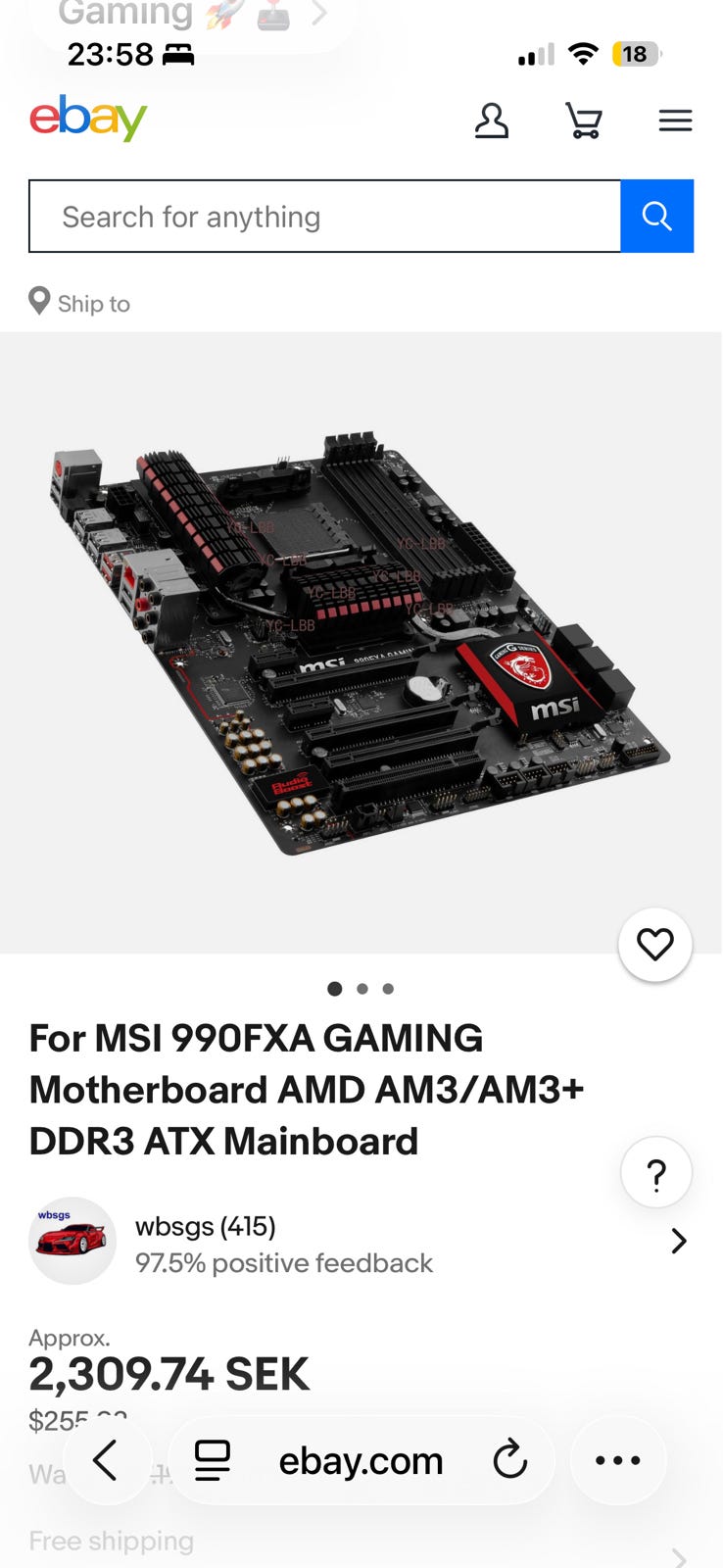Focus the 'Search for anything' field
The height and width of the screenshot is (1568, 723).
click(x=325, y=216)
